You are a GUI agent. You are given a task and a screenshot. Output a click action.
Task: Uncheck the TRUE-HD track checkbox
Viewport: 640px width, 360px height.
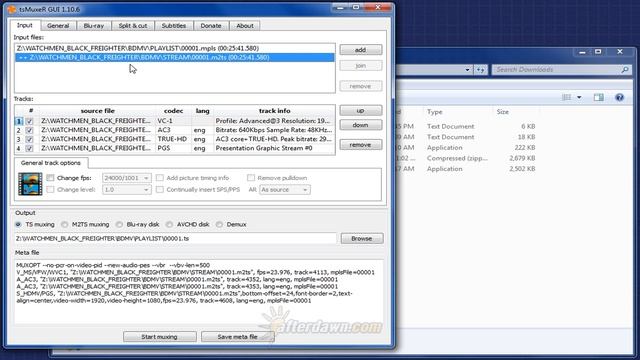pyautogui.click(x=29, y=139)
